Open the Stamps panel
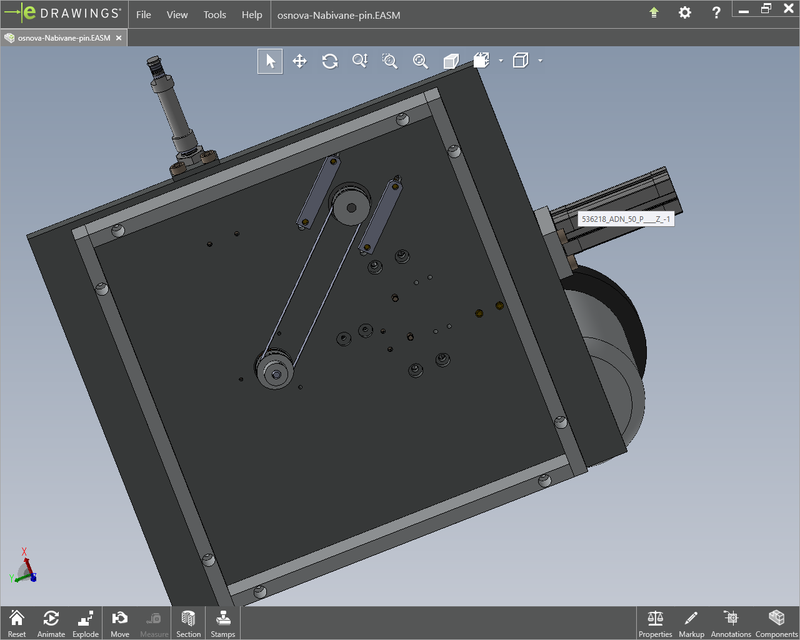The image size is (800, 640). (x=224, y=622)
